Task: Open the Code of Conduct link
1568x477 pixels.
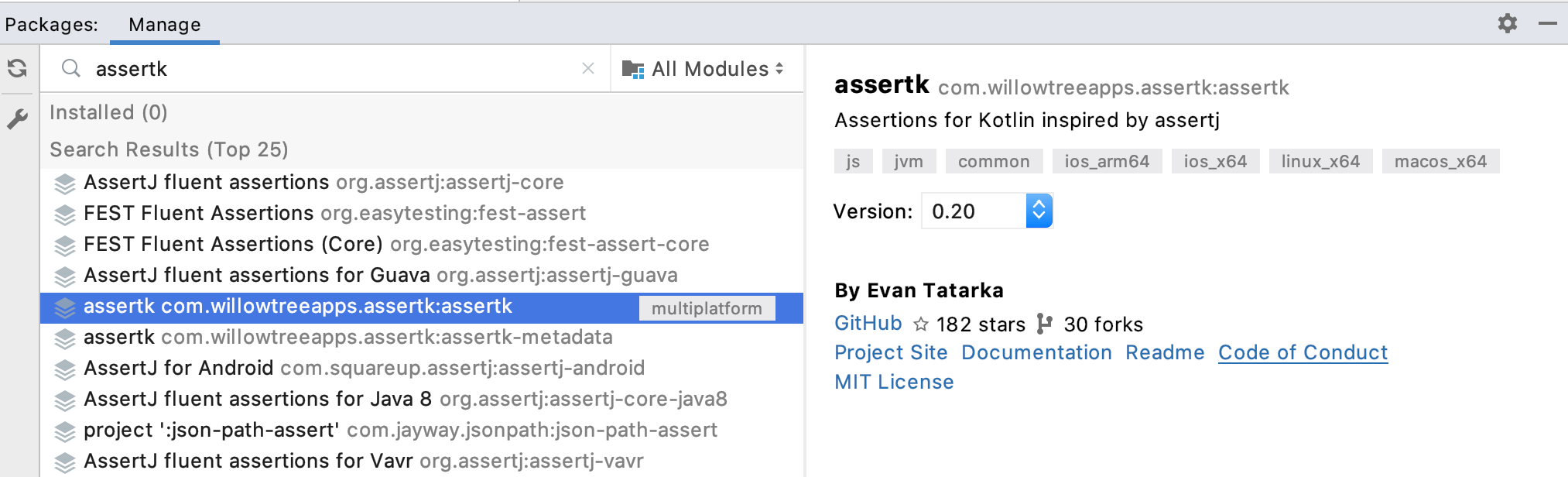Action: [1303, 353]
